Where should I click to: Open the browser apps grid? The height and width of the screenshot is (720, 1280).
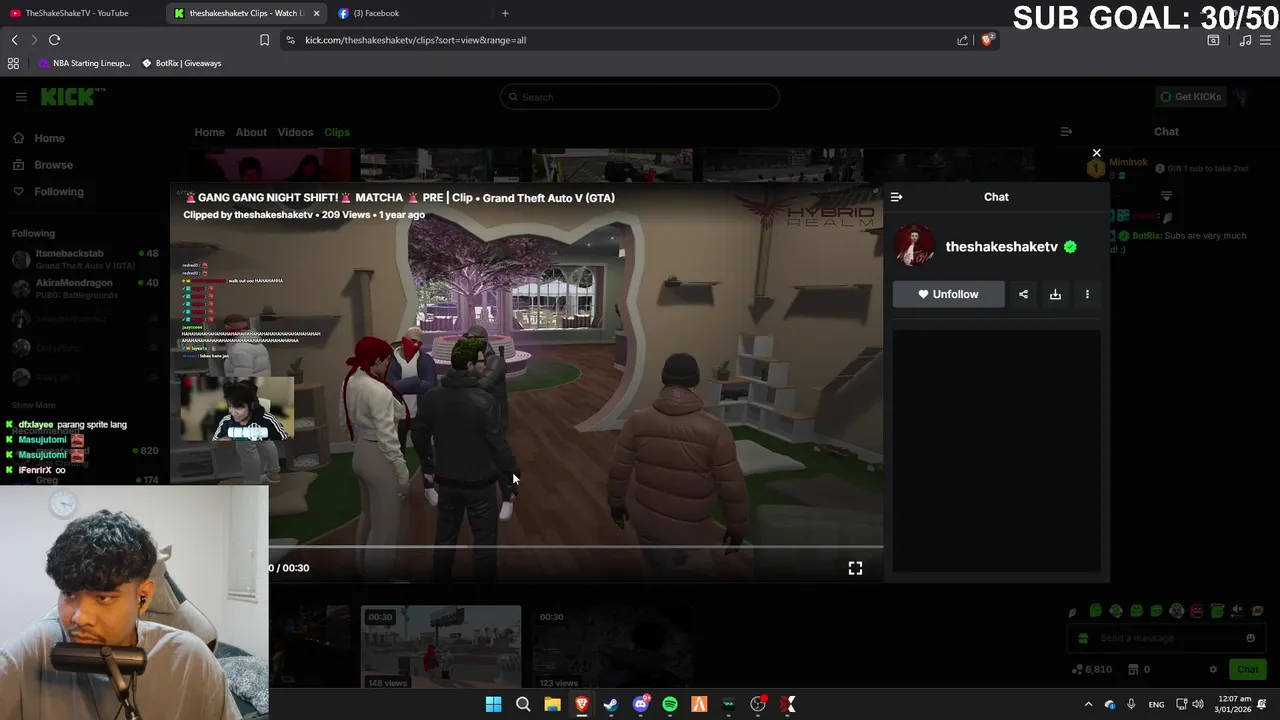13,63
